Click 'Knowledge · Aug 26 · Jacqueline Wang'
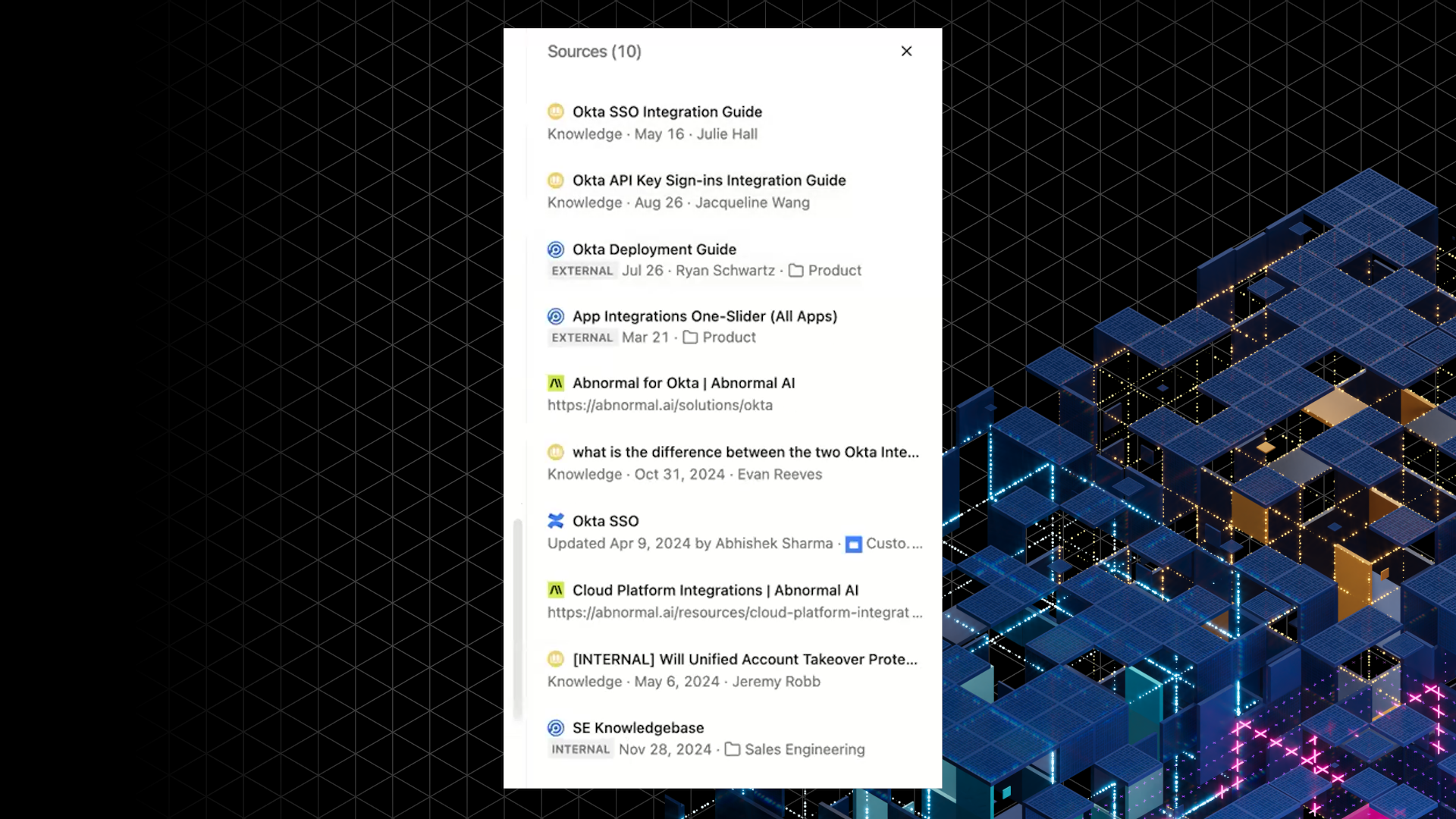Viewport: 1456px width, 819px height. click(679, 202)
